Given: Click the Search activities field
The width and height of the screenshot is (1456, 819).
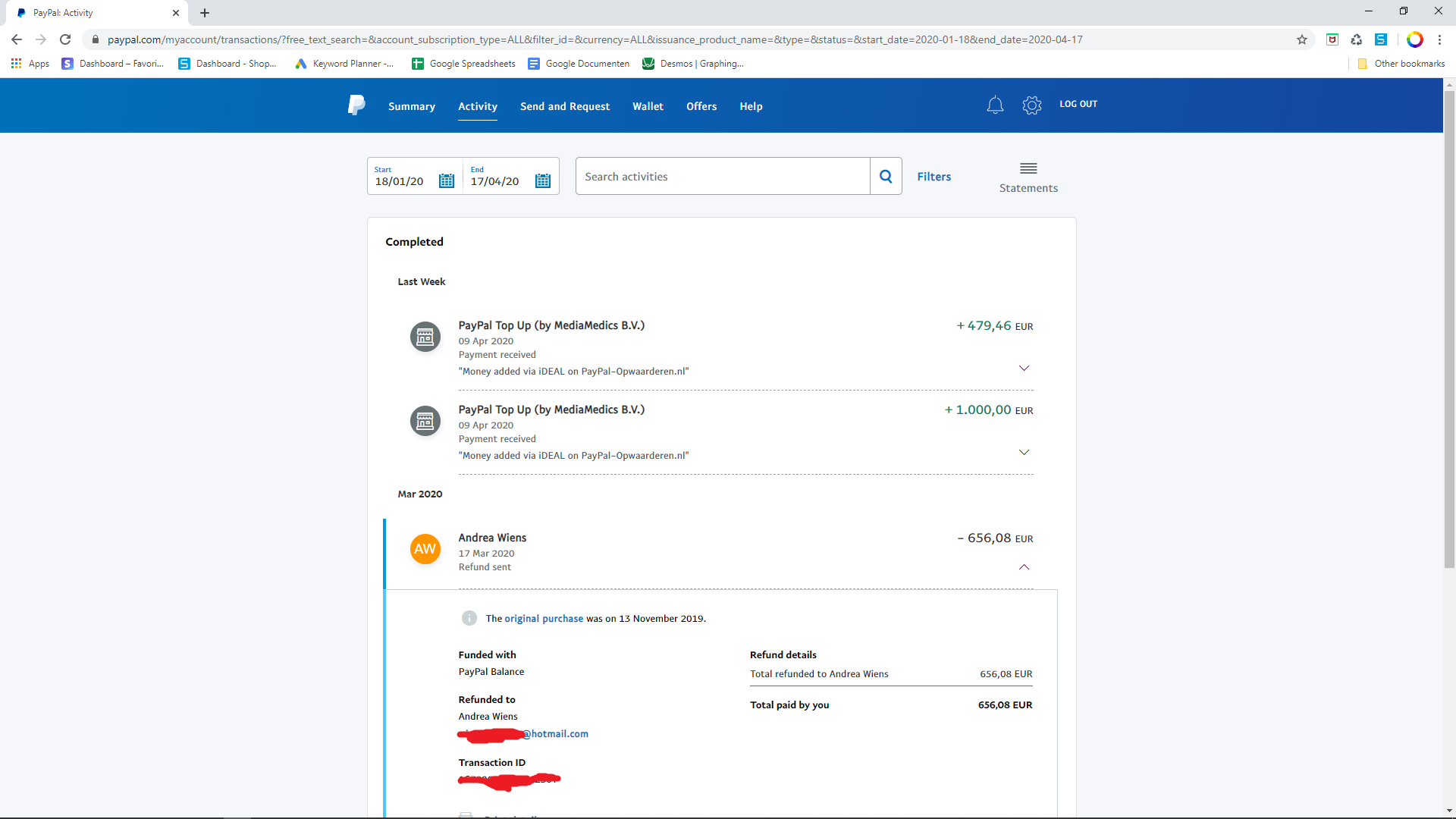Looking at the screenshot, I should [723, 176].
